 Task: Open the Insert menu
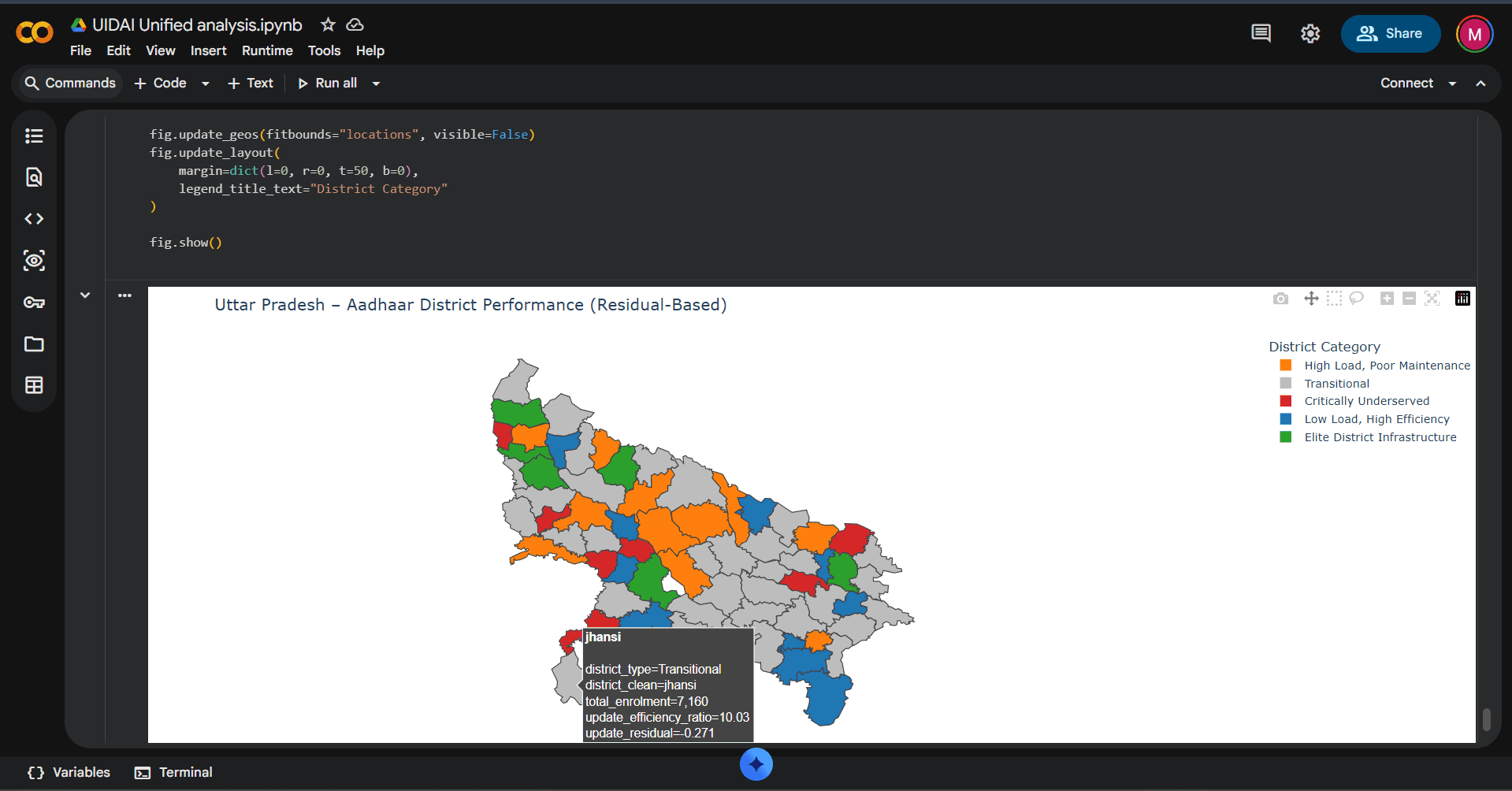[x=208, y=50]
